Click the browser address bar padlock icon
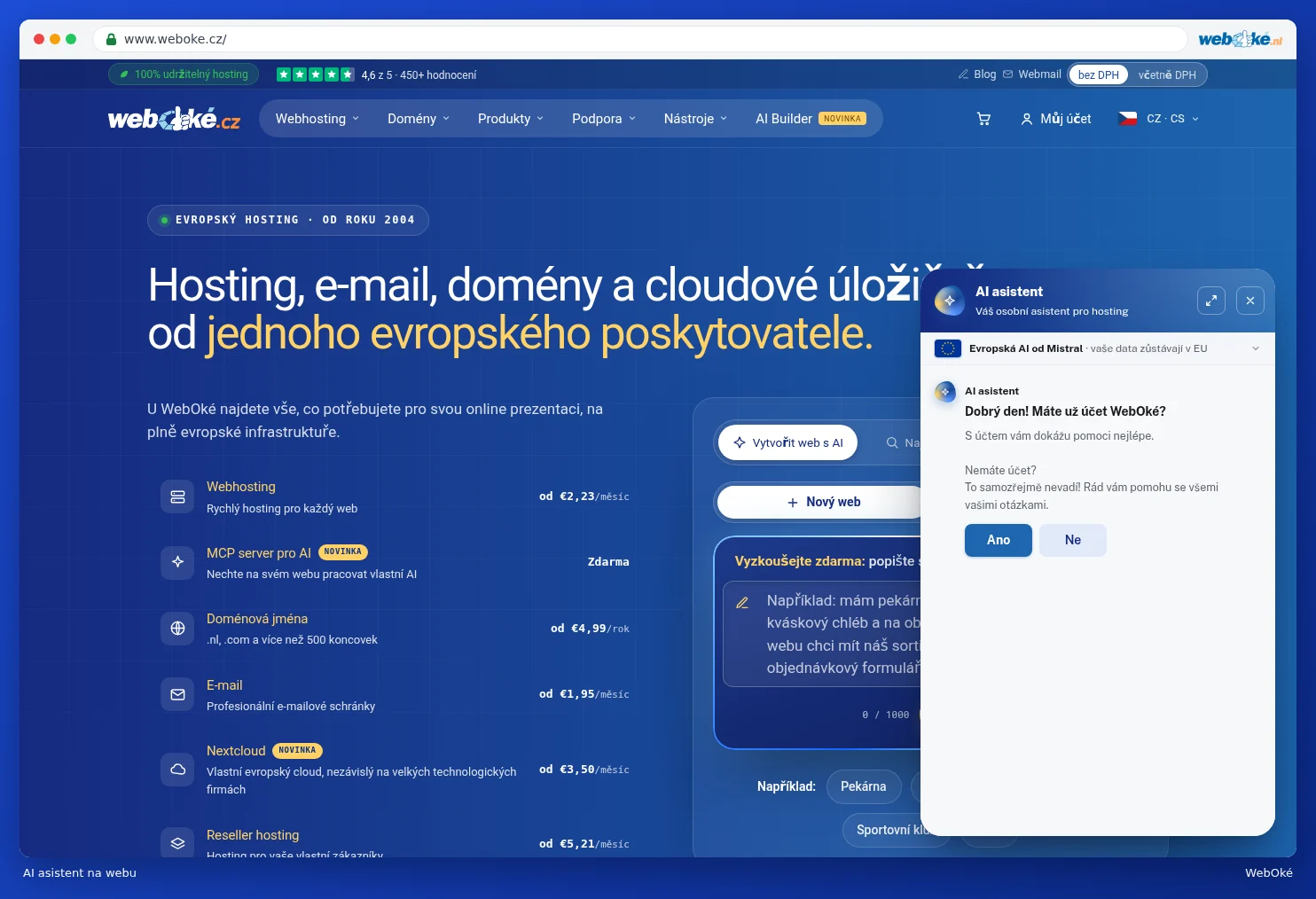This screenshot has height=899, width=1316. tap(112, 39)
